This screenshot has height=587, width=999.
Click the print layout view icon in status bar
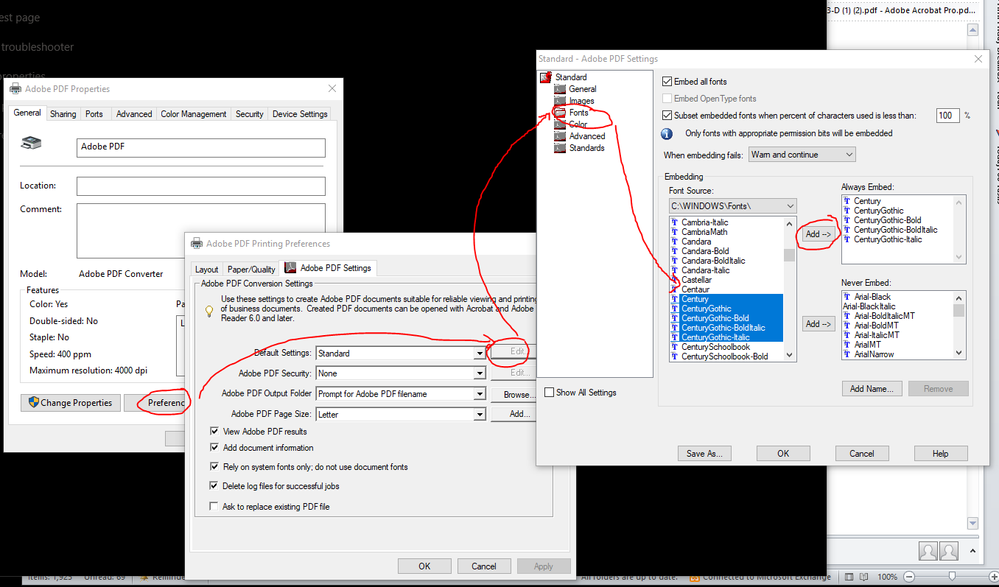coord(849,576)
